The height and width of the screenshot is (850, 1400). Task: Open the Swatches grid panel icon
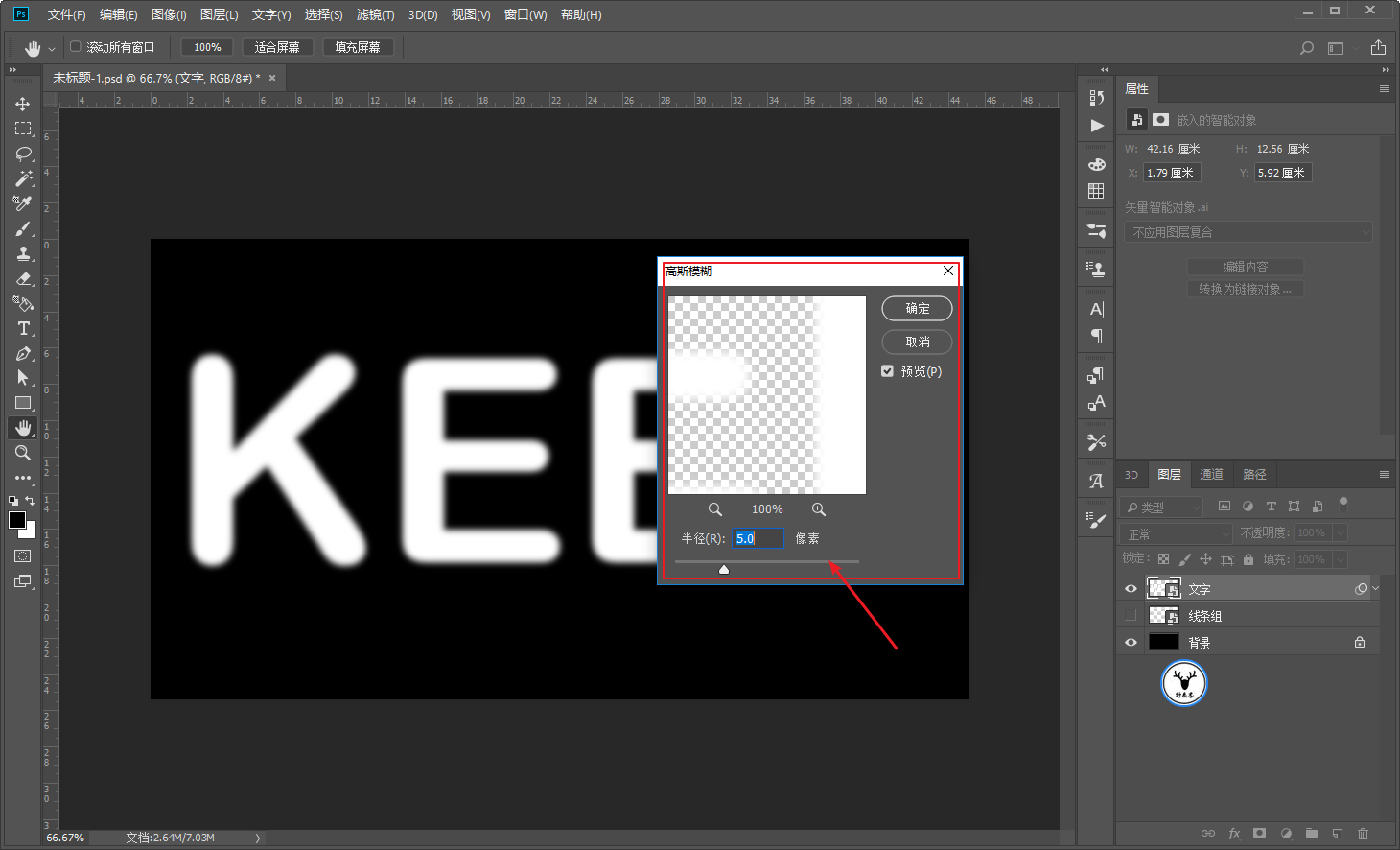(x=1097, y=191)
